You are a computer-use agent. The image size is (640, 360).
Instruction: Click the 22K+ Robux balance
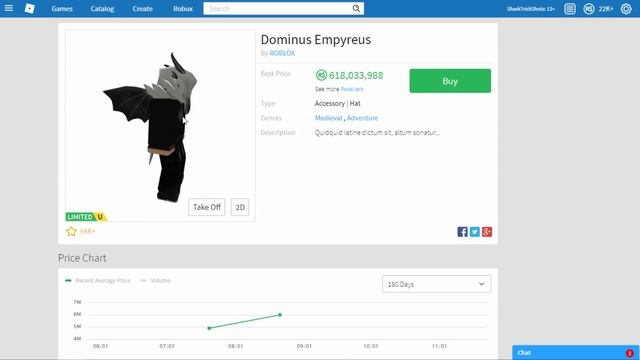[x=606, y=9]
